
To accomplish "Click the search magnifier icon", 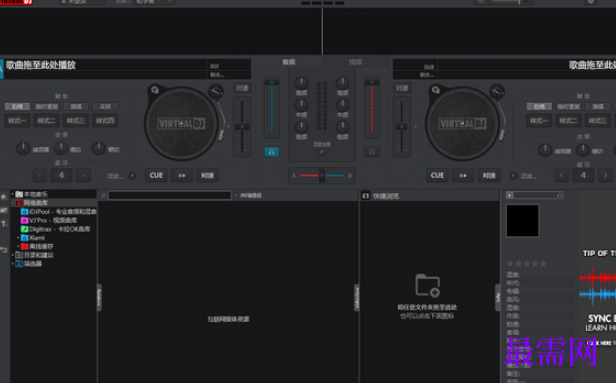I will coord(103,195).
